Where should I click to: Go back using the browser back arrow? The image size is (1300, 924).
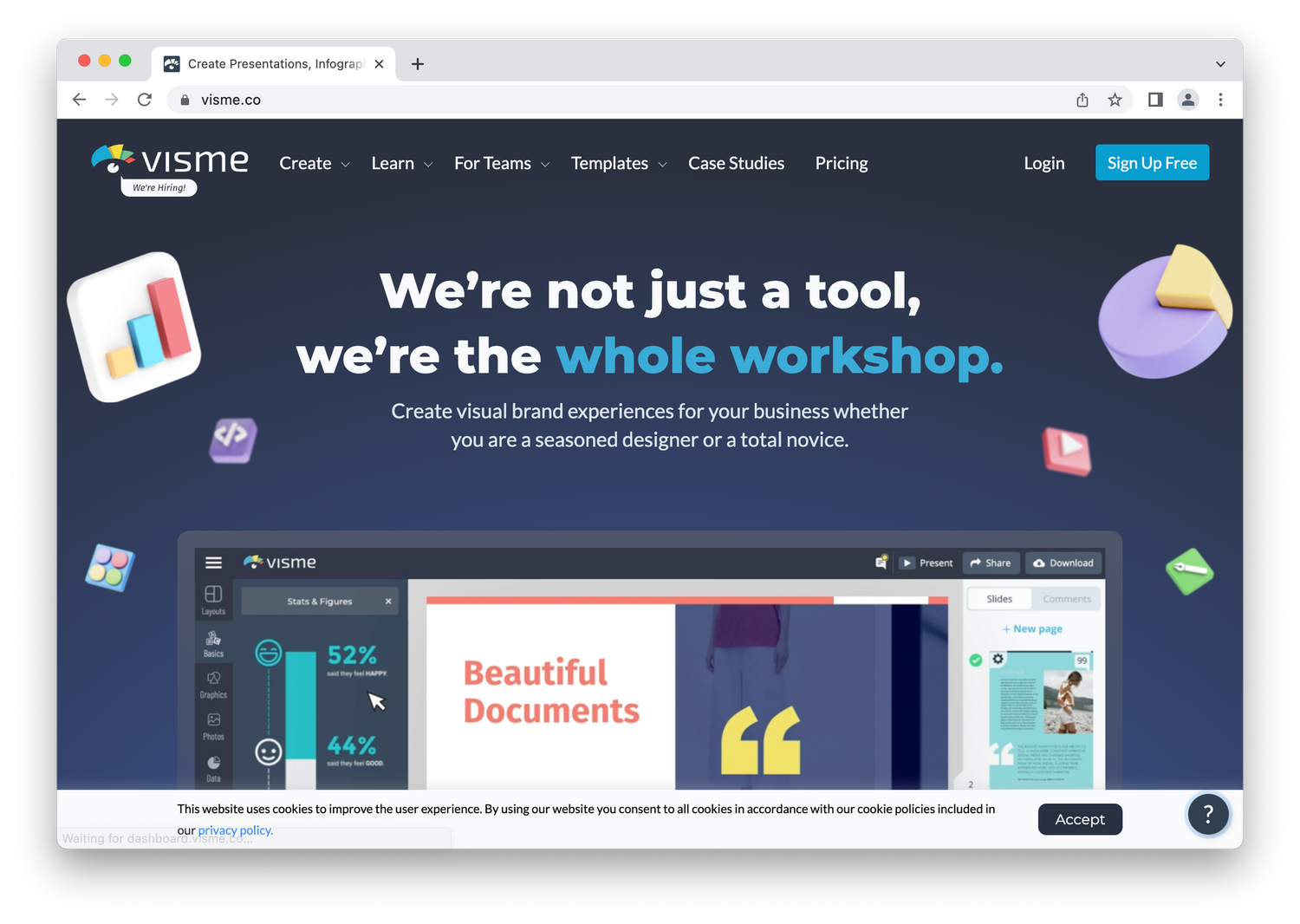80,100
